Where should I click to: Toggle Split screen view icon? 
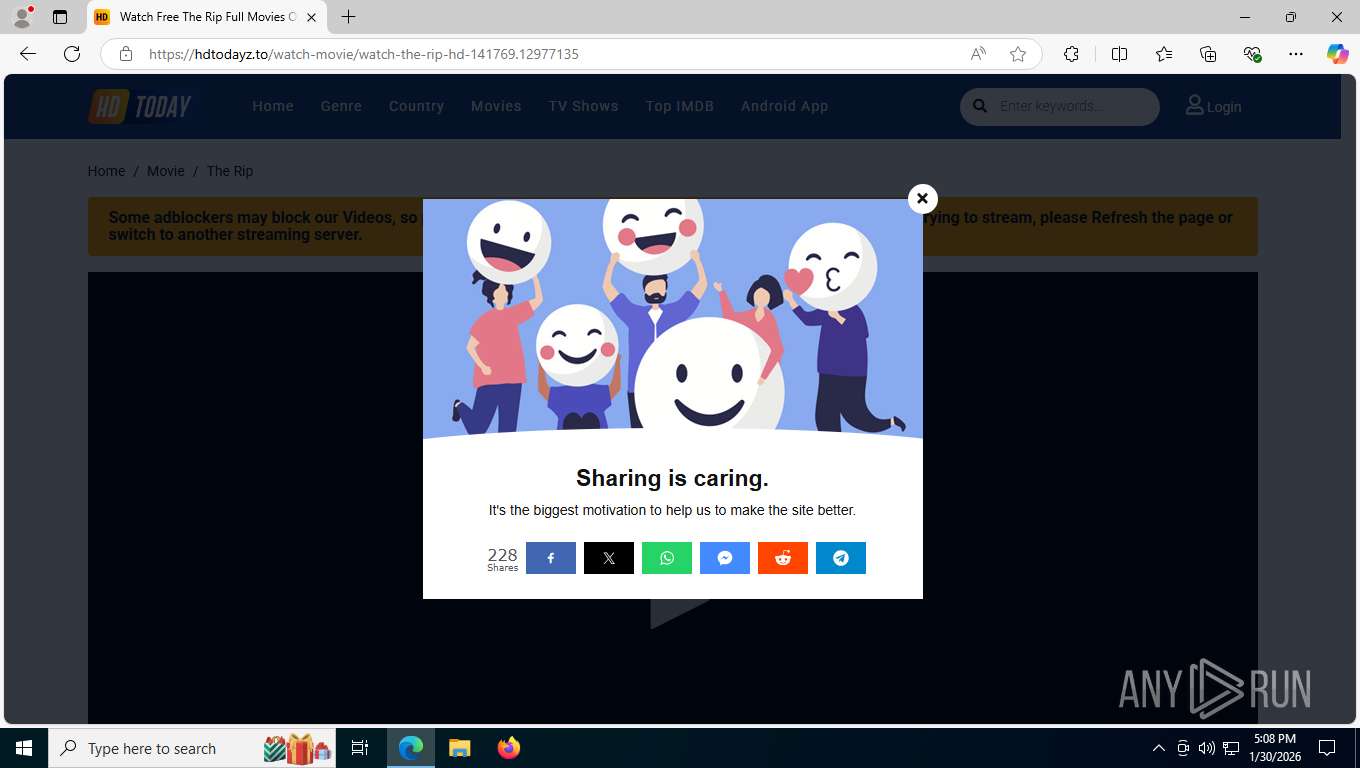click(x=1119, y=54)
